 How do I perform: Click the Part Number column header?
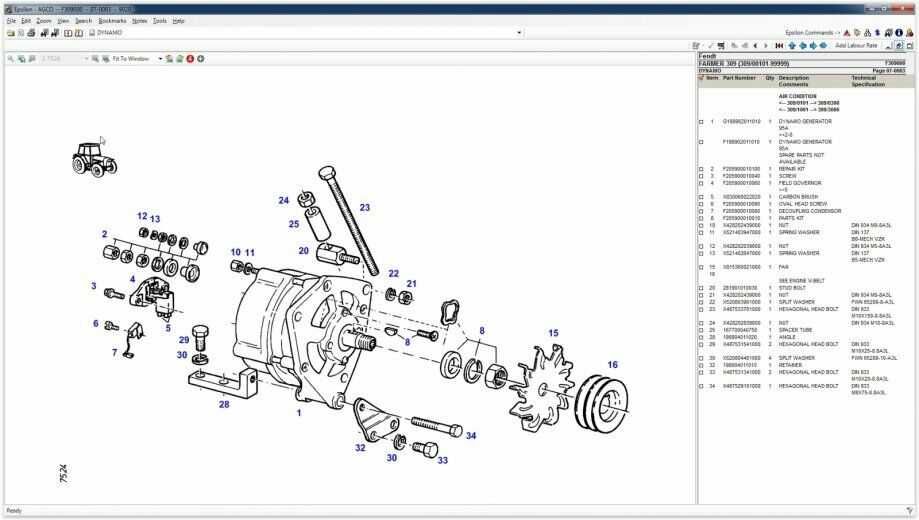(x=739, y=78)
